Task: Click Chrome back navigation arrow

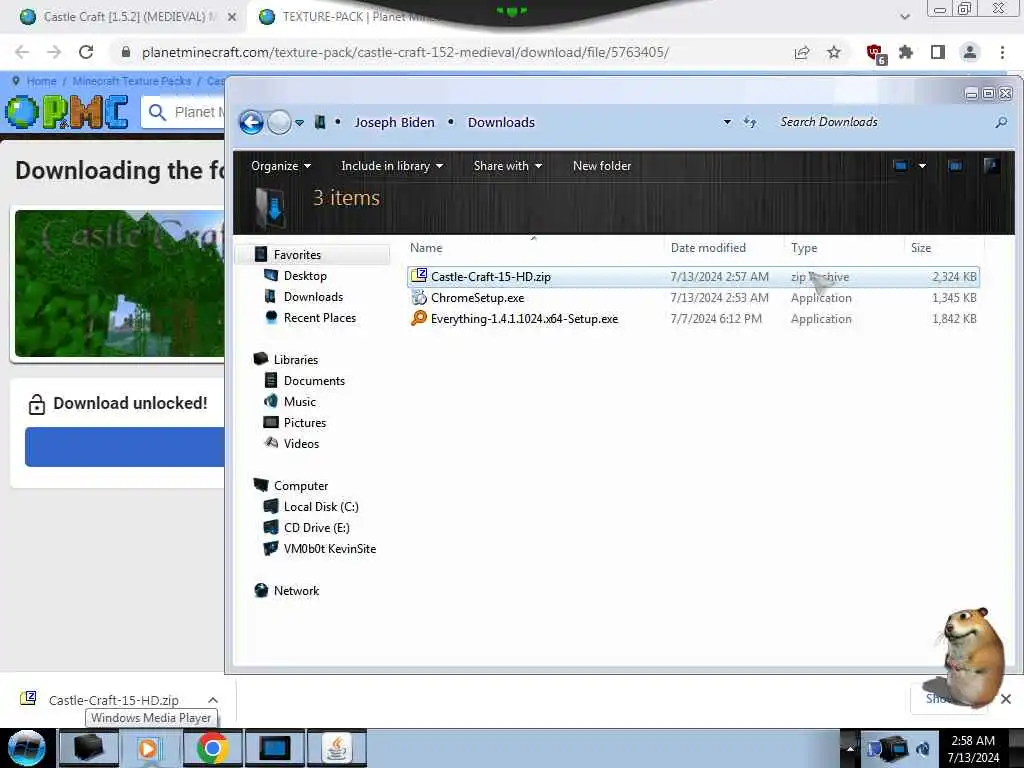Action: [x=22, y=52]
